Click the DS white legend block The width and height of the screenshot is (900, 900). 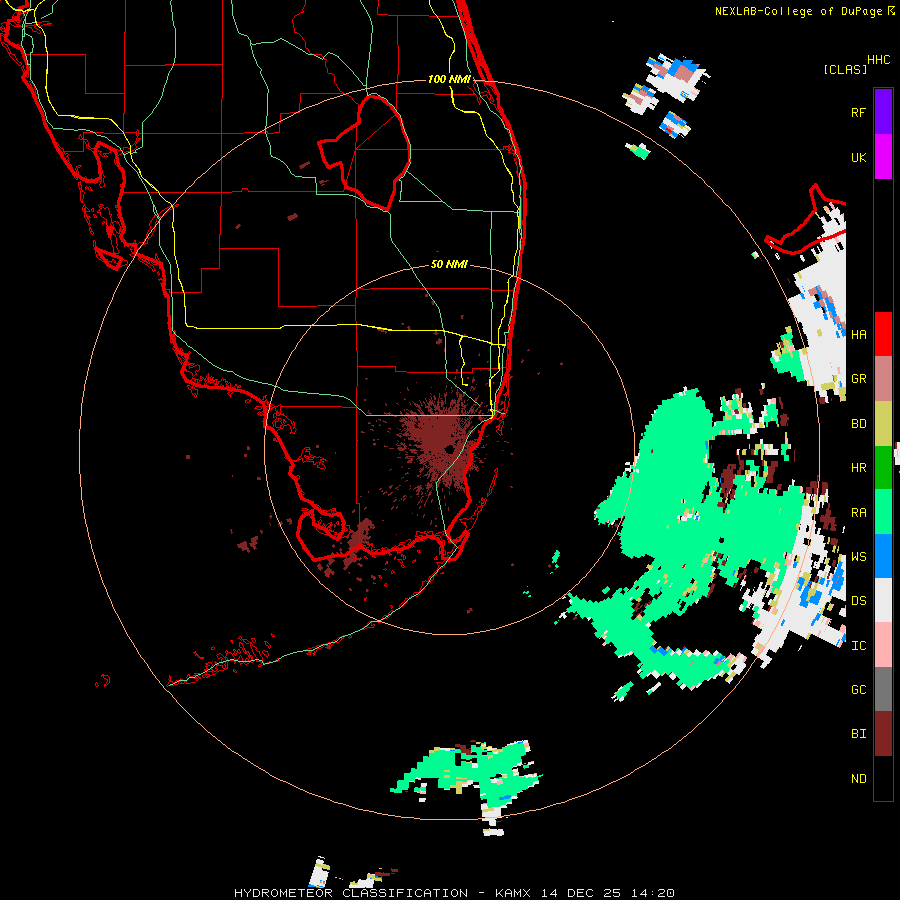(883, 600)
